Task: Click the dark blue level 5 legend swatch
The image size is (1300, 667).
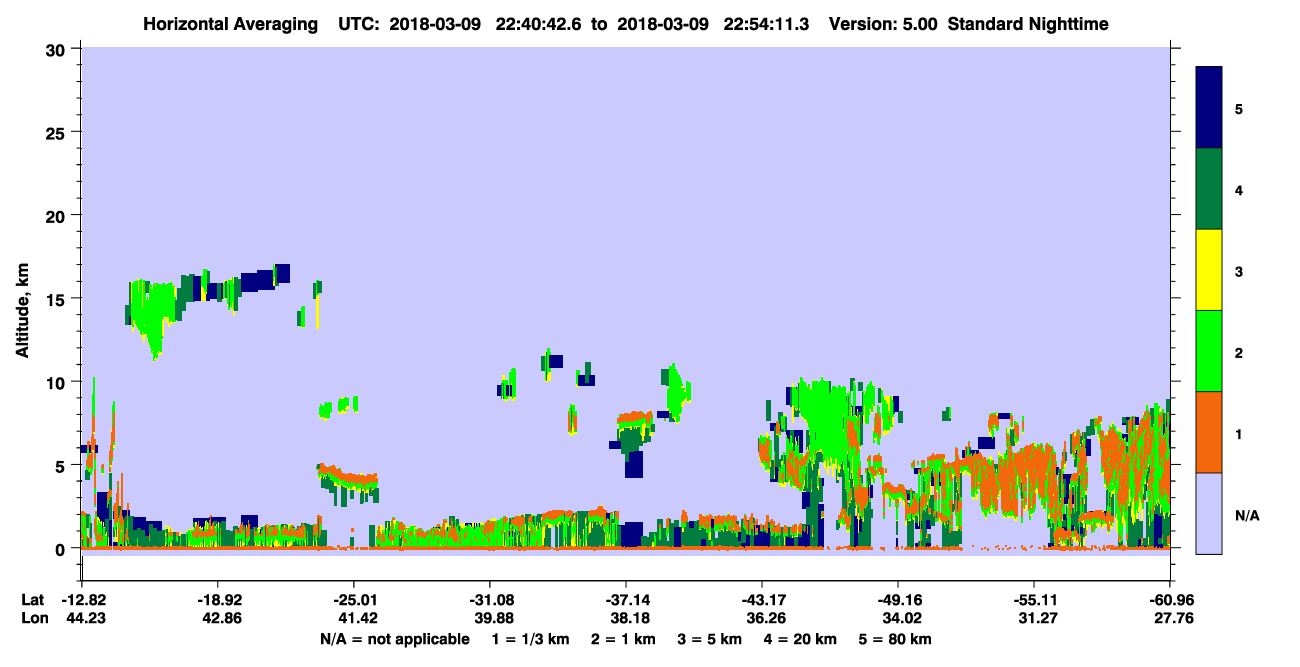Action: [x=1209, y=108]
